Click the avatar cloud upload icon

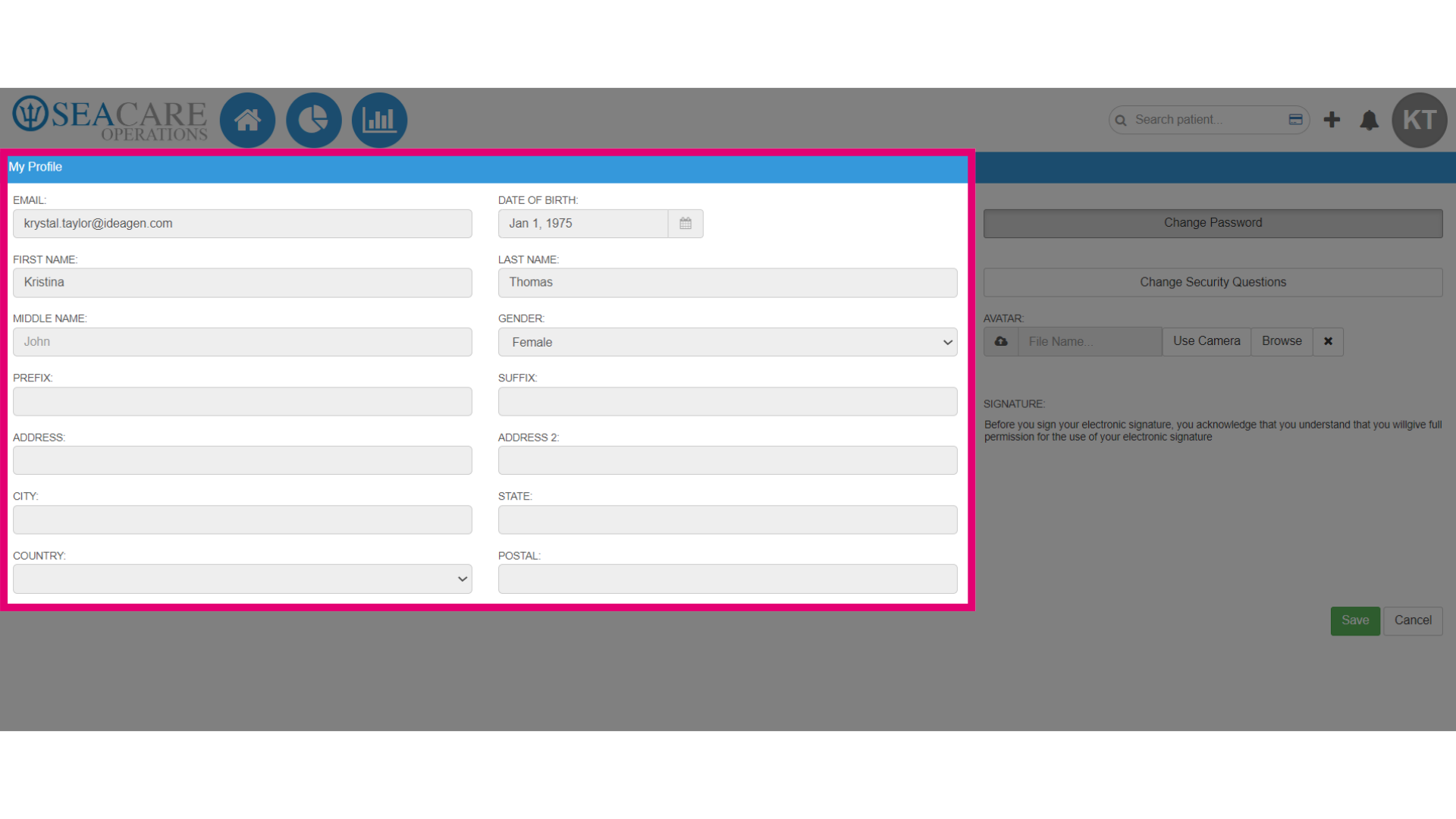(1001, 341)
